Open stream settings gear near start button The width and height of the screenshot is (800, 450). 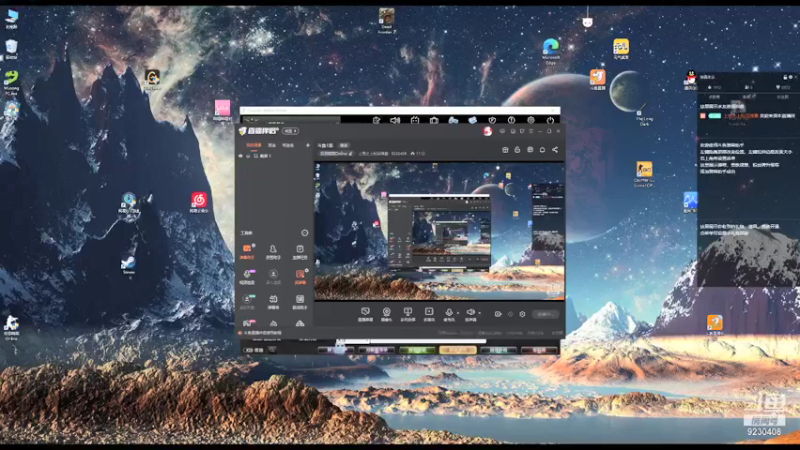coord(522,314)
